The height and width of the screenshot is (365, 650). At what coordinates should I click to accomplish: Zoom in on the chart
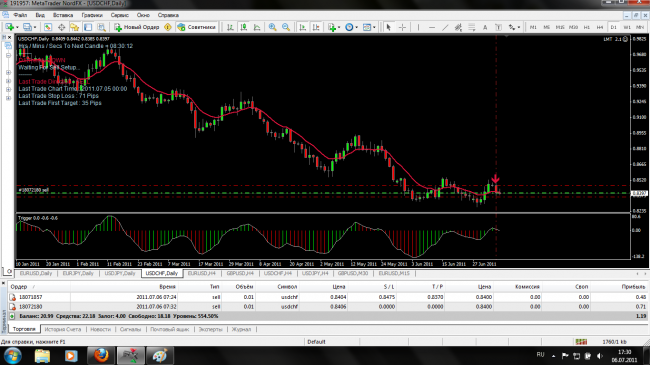click(x=272, y=27)
